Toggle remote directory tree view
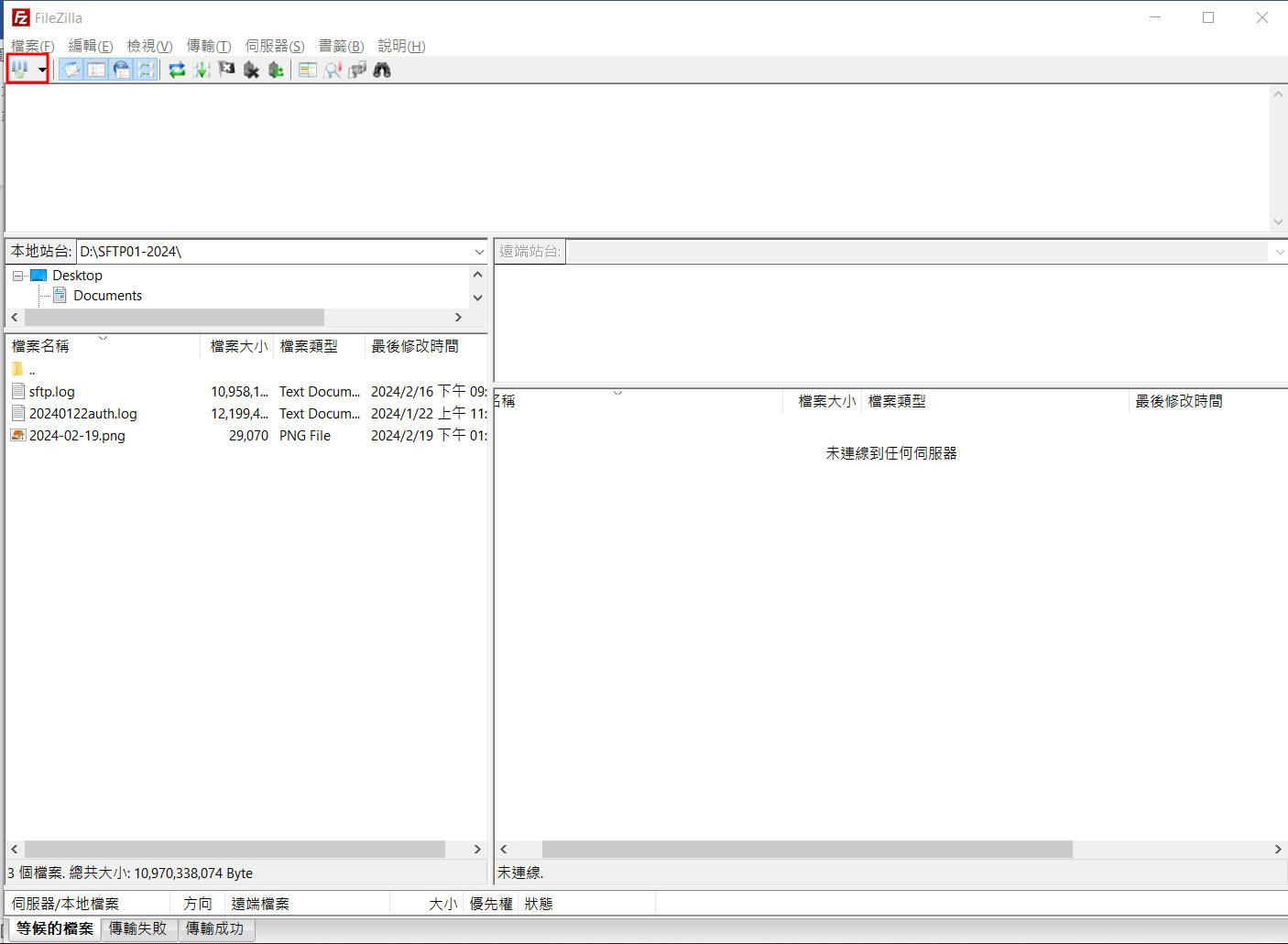 tap(121, 70)
